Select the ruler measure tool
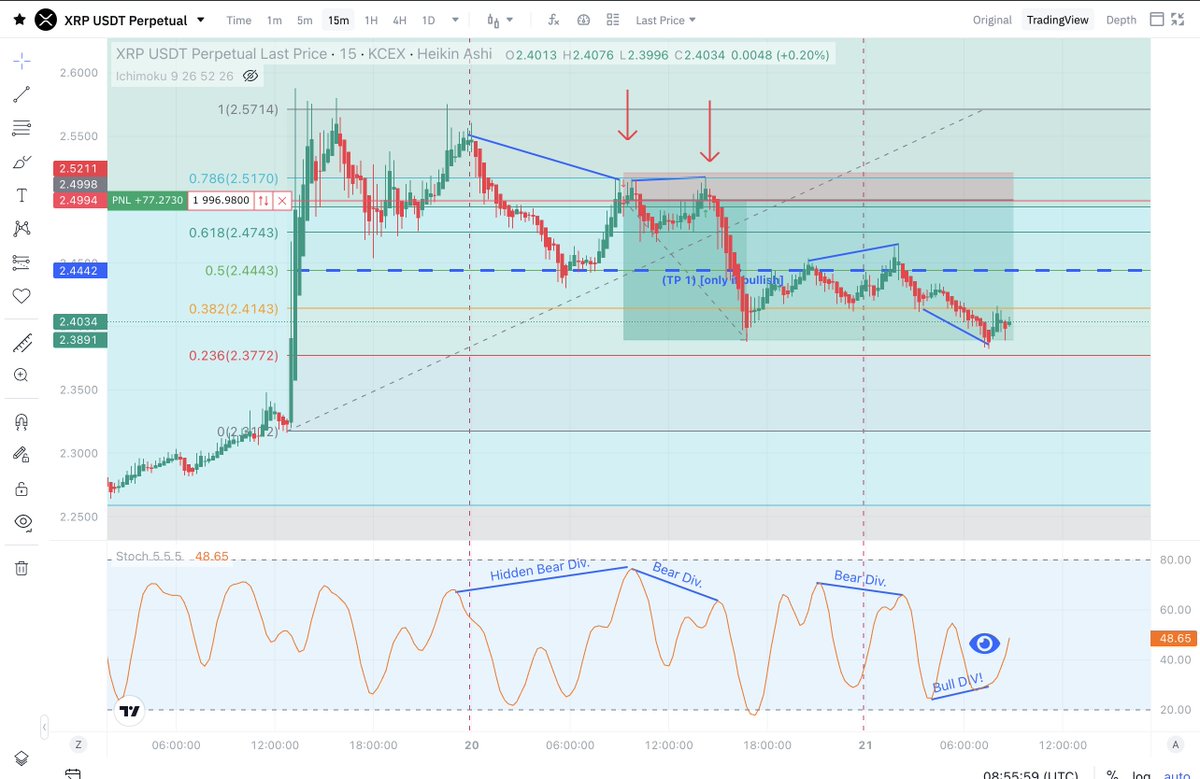Viewport: 1200px width, 779px height. (x=21, y=343)
